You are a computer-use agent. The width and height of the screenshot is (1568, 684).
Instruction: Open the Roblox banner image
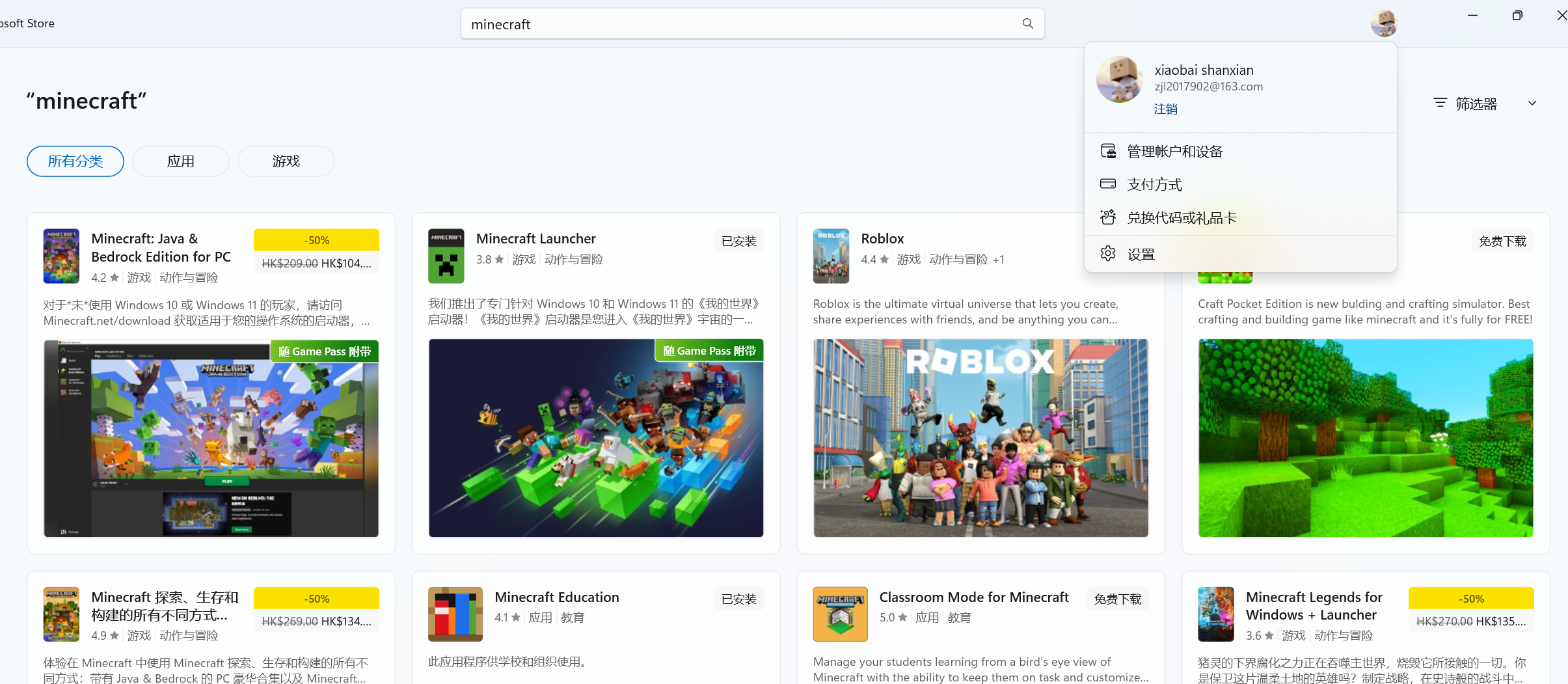click(980, 438)
